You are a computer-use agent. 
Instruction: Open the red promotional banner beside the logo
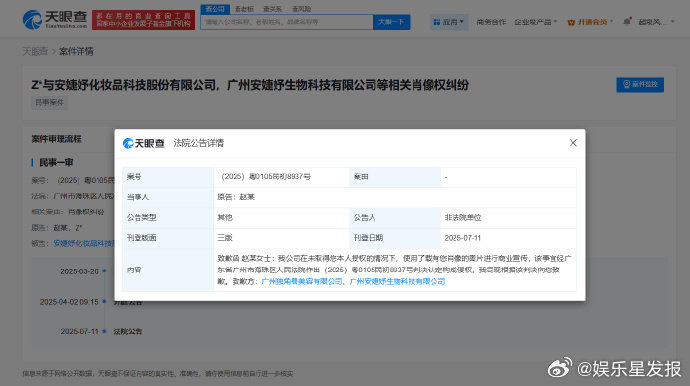pyautogui.click(x=143, y=20)
